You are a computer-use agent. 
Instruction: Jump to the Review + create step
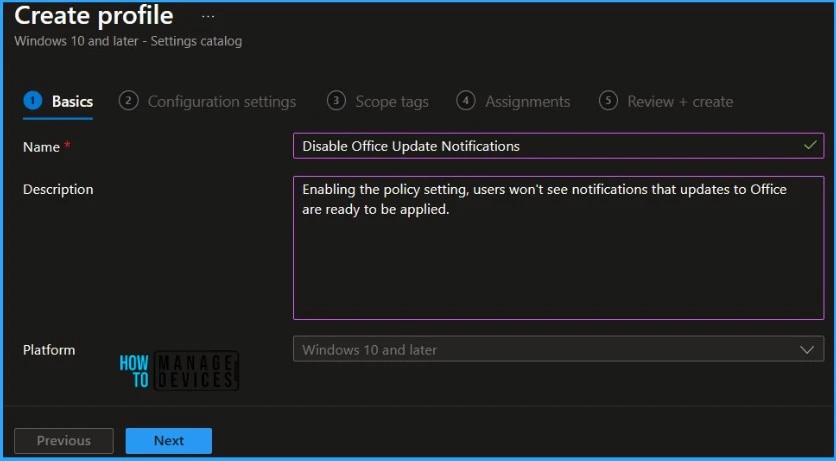(666, 101)
